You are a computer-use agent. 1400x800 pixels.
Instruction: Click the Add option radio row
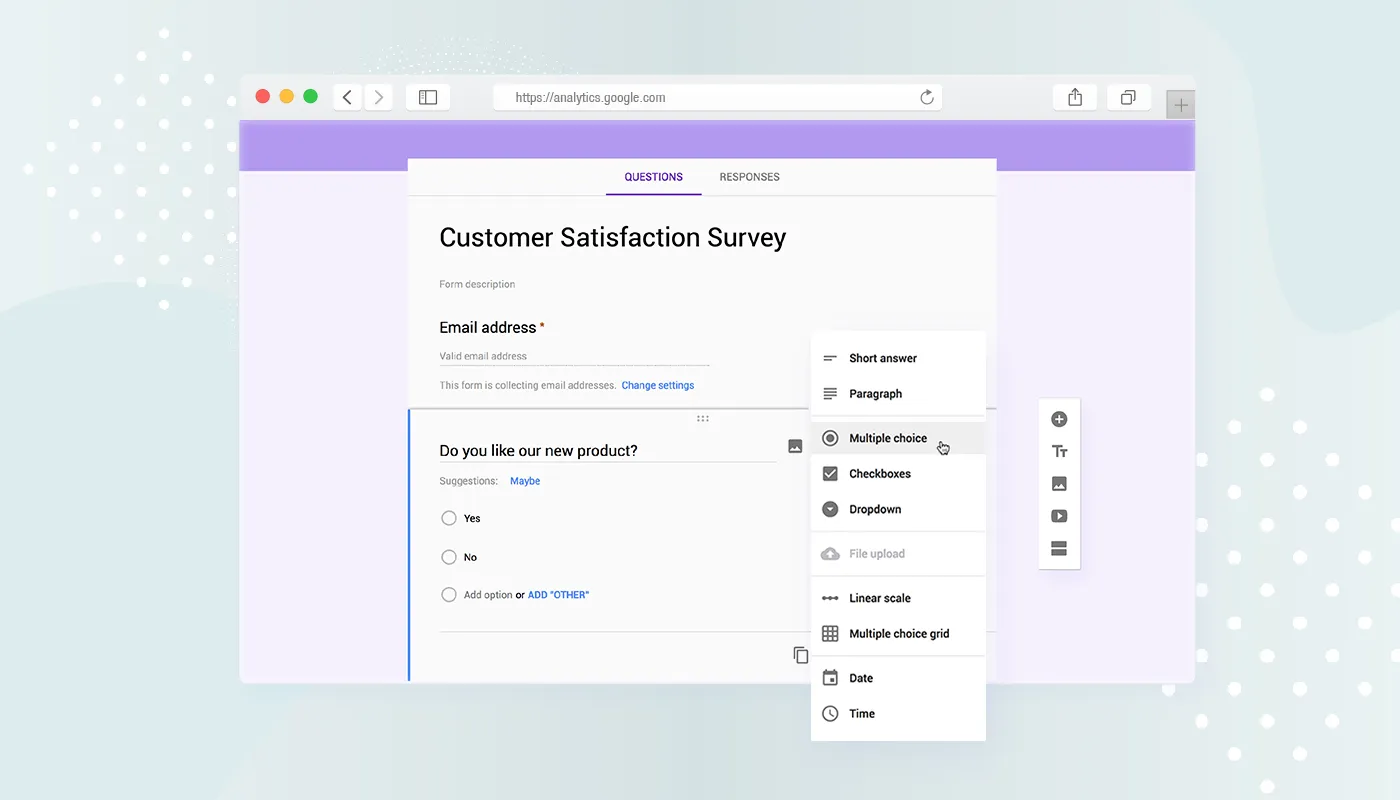pyautogui.click(x=450, y=594)
